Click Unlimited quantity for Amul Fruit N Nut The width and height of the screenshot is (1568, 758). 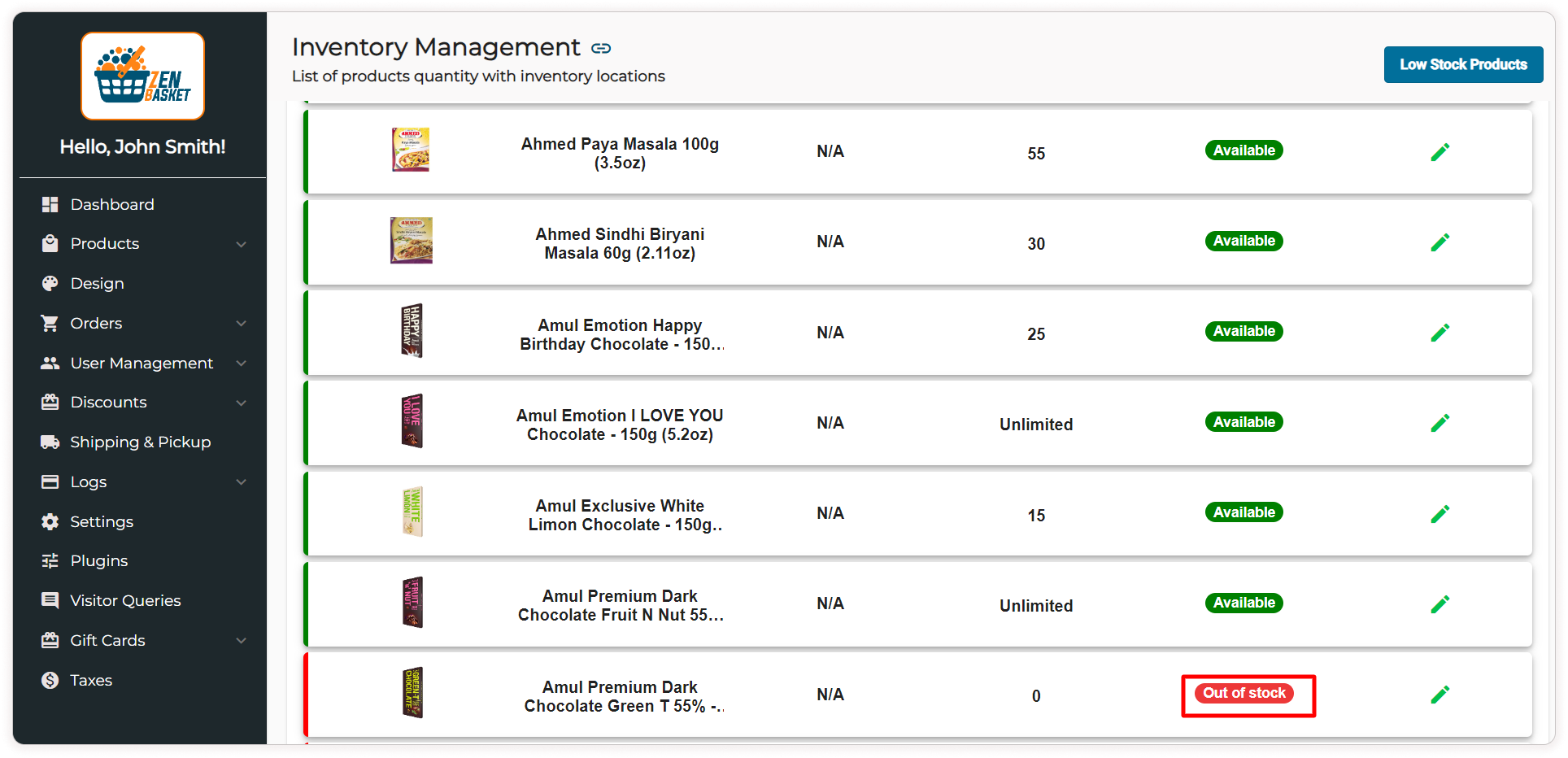pos(1035,605)
